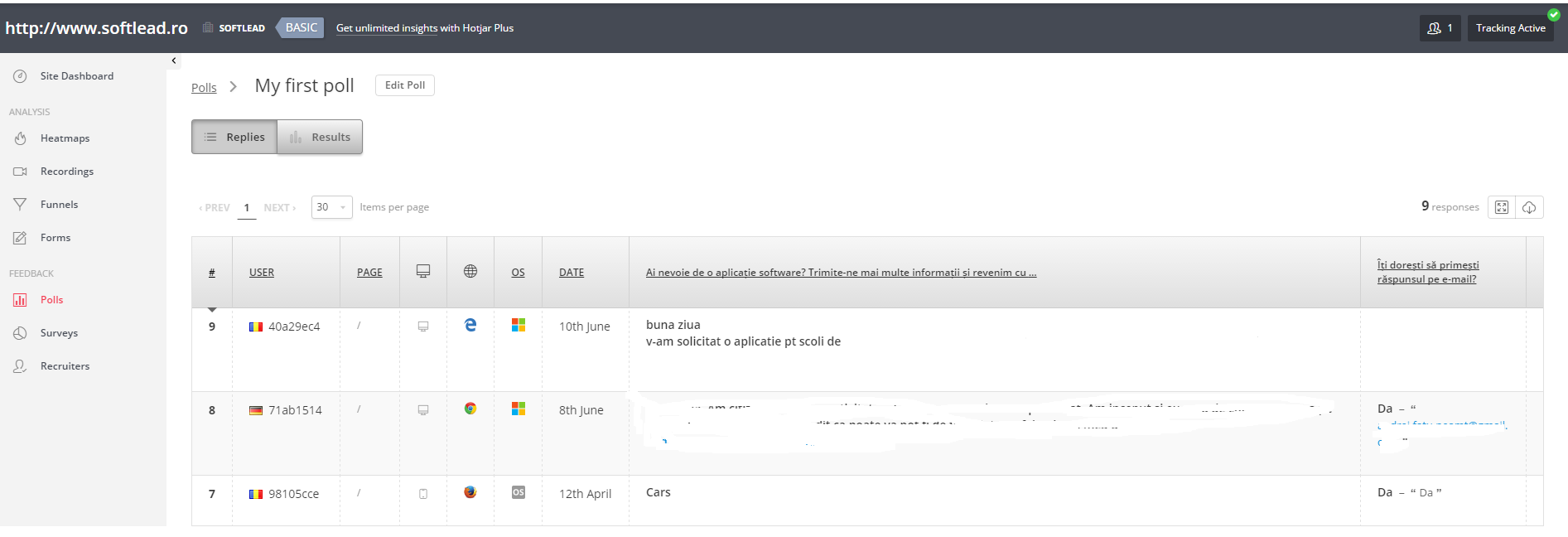Viewport: 1568px width, 537px height.
Task: Switch to the Results tab
Action: [320, 138]
